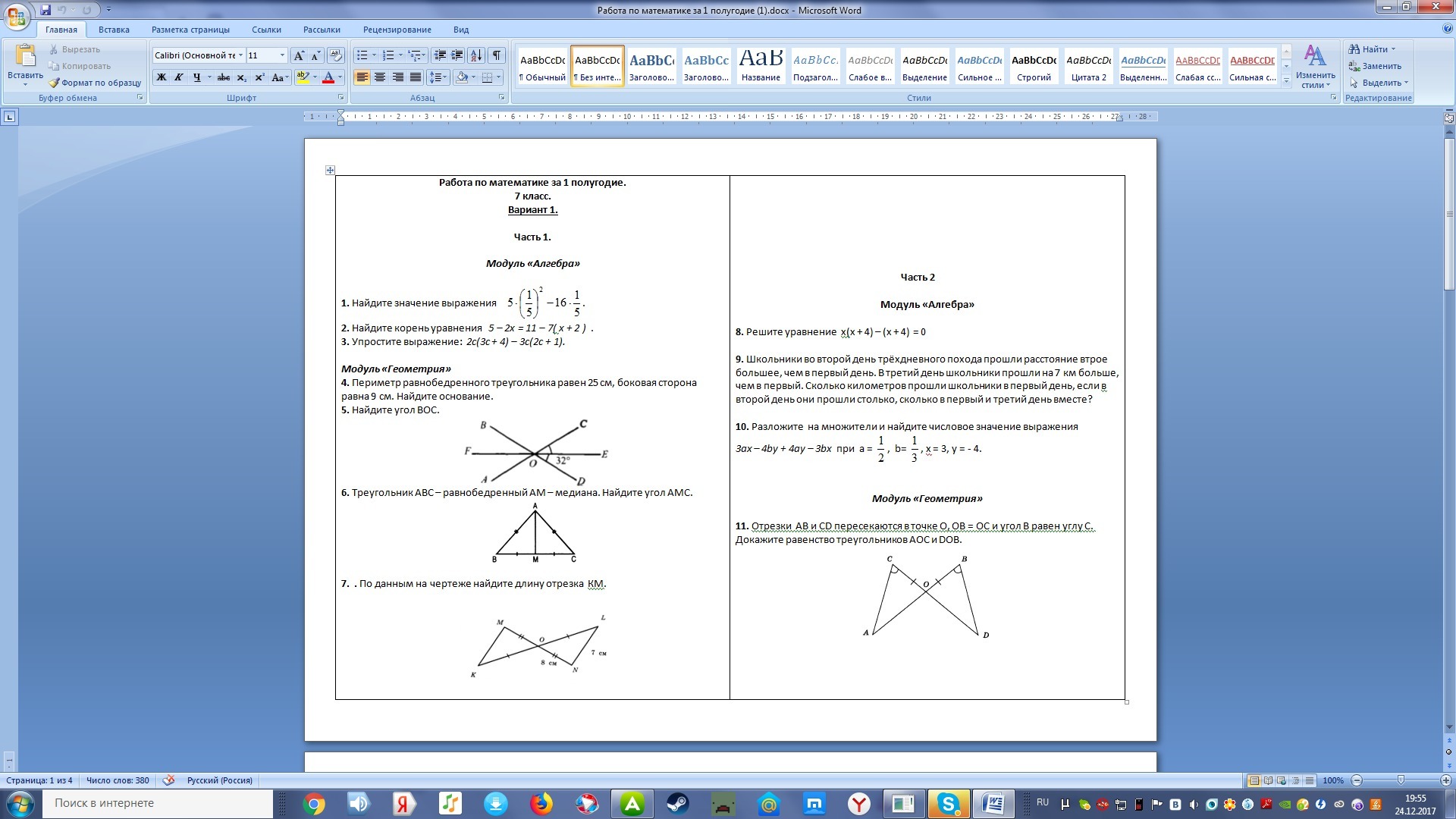Switch to the Вставка ribbon tab
The image size is (1456, 819).
(x=114, y=30)
